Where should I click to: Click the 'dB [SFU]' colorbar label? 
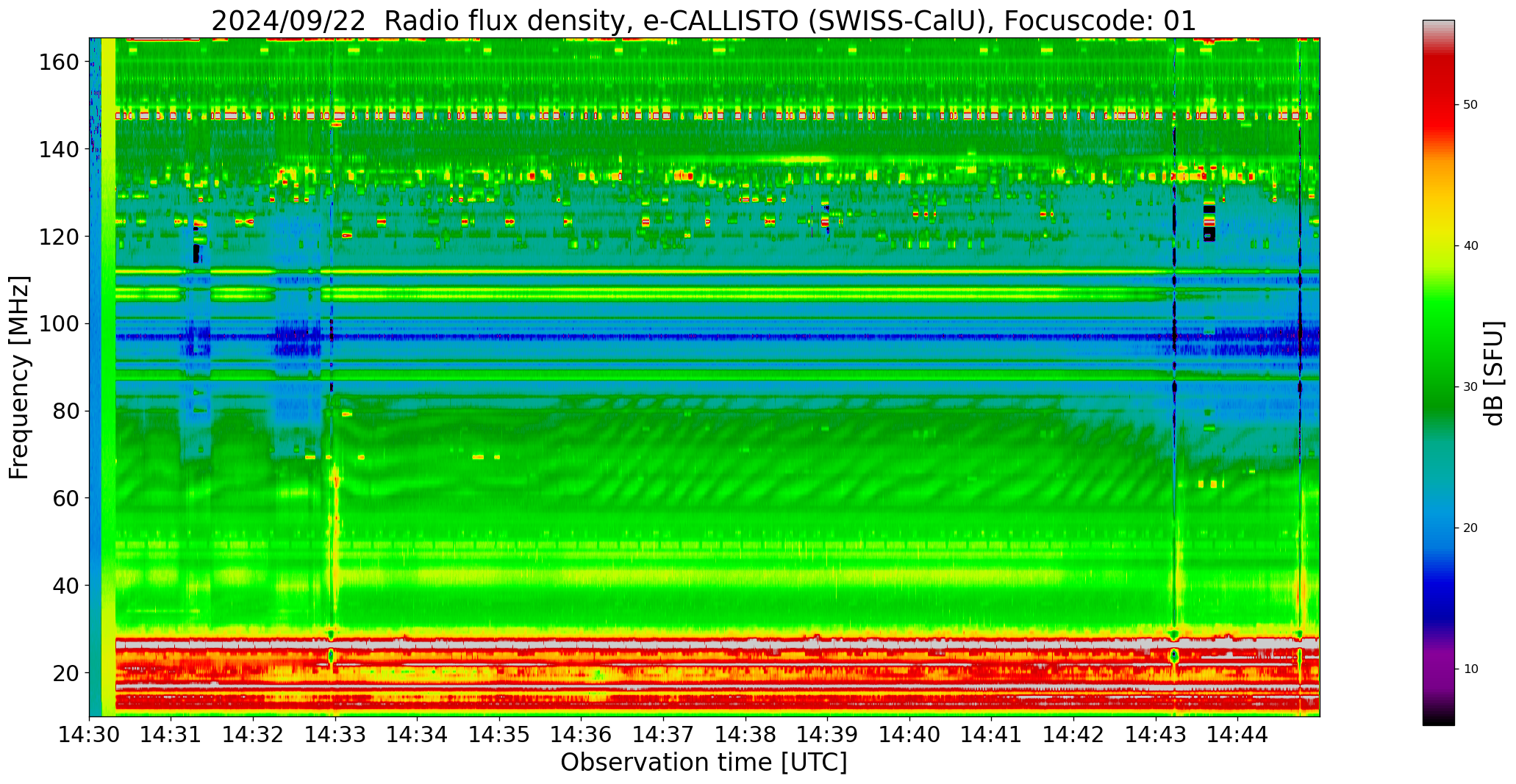click(x=1494, y=373)
